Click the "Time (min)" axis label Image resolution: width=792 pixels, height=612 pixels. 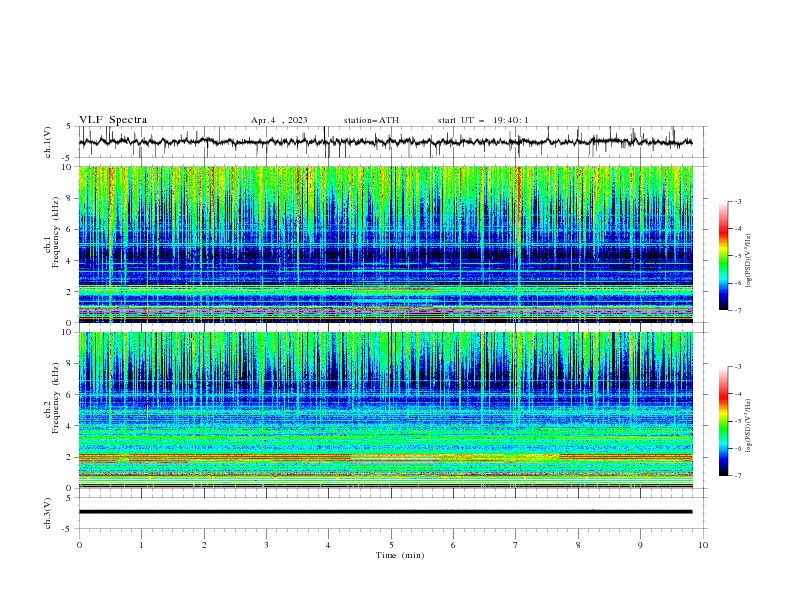[x=400, y=555]
